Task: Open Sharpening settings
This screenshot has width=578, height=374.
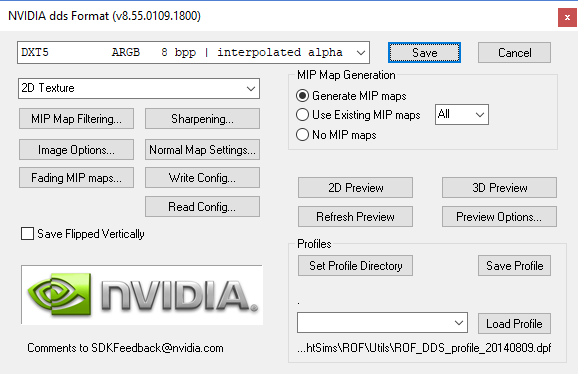Action: (x=202, y=119)
